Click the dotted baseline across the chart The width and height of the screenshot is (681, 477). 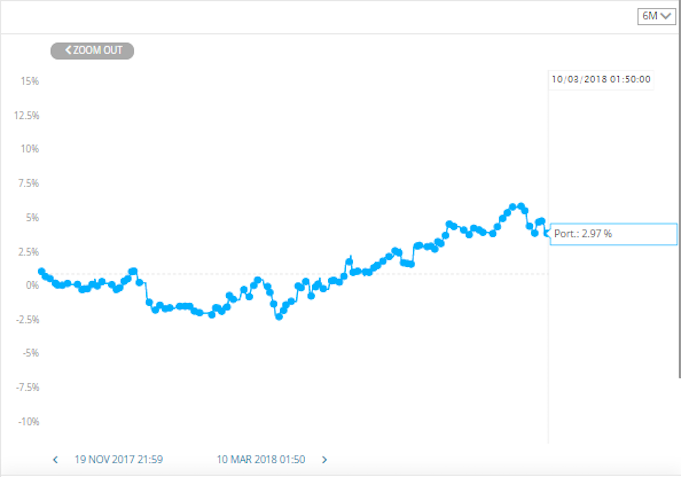coord(295,274)
